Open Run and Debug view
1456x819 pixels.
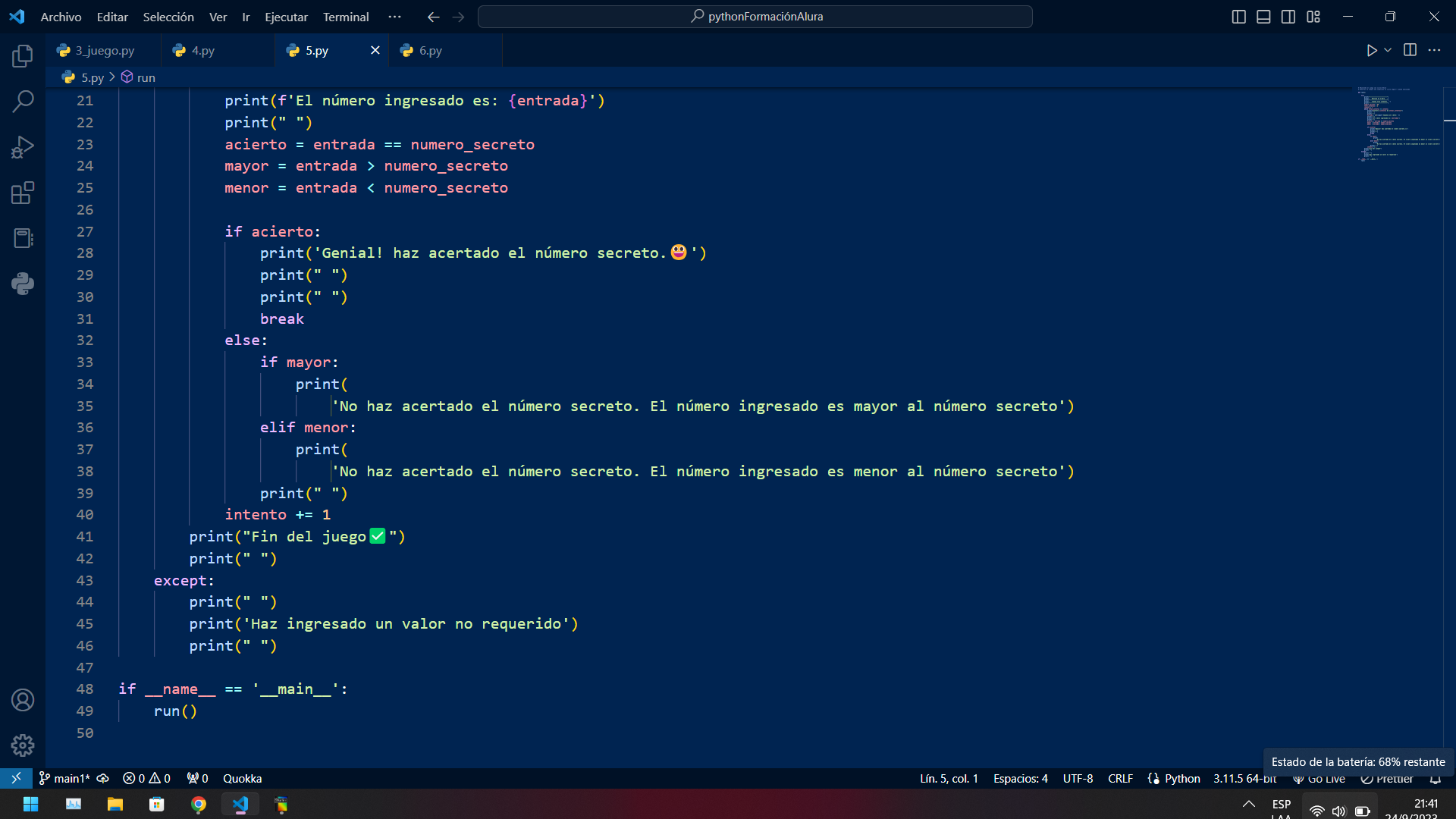click(23, 146)
